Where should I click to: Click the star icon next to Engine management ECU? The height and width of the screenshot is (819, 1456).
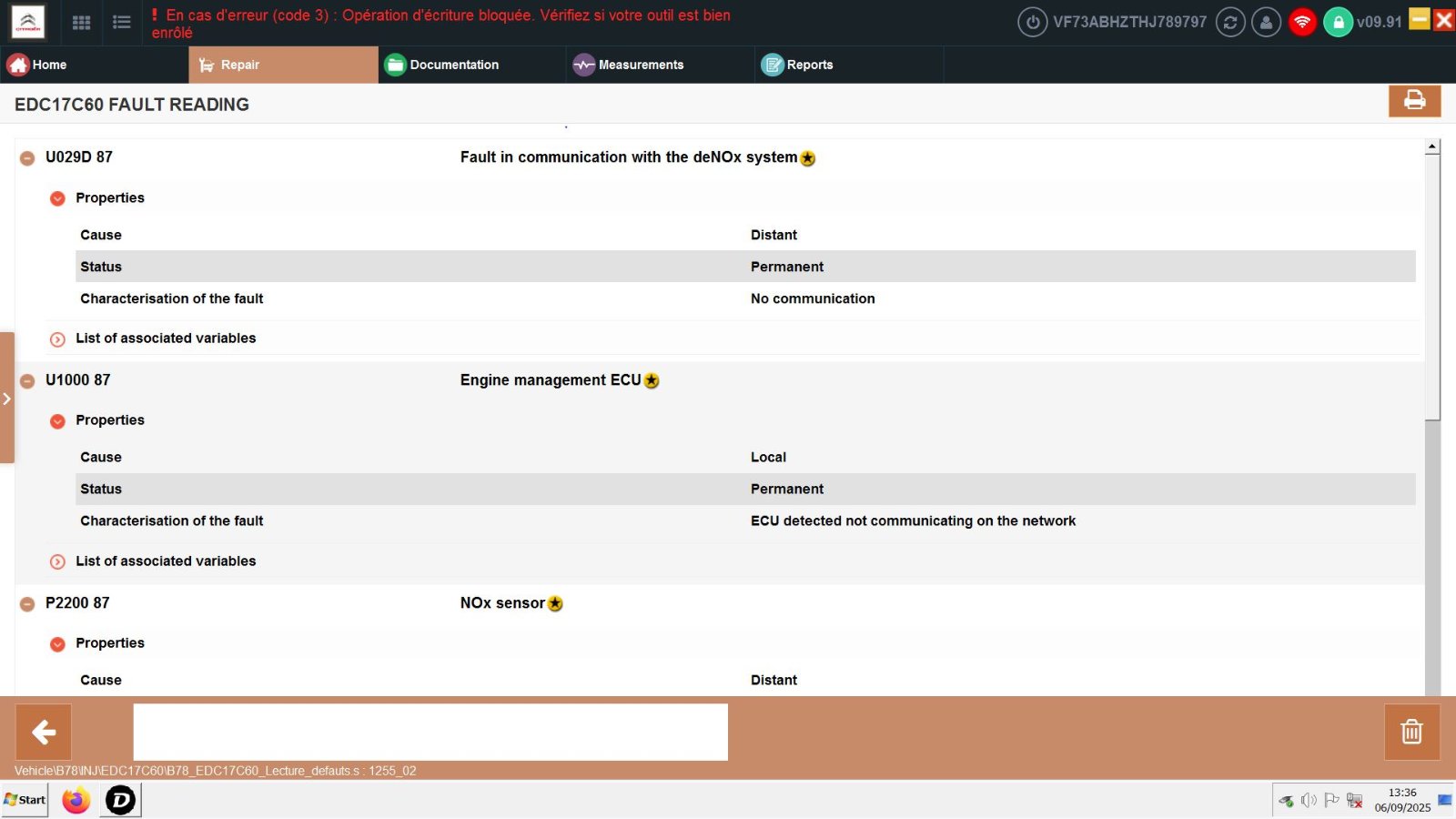[652, 381]
